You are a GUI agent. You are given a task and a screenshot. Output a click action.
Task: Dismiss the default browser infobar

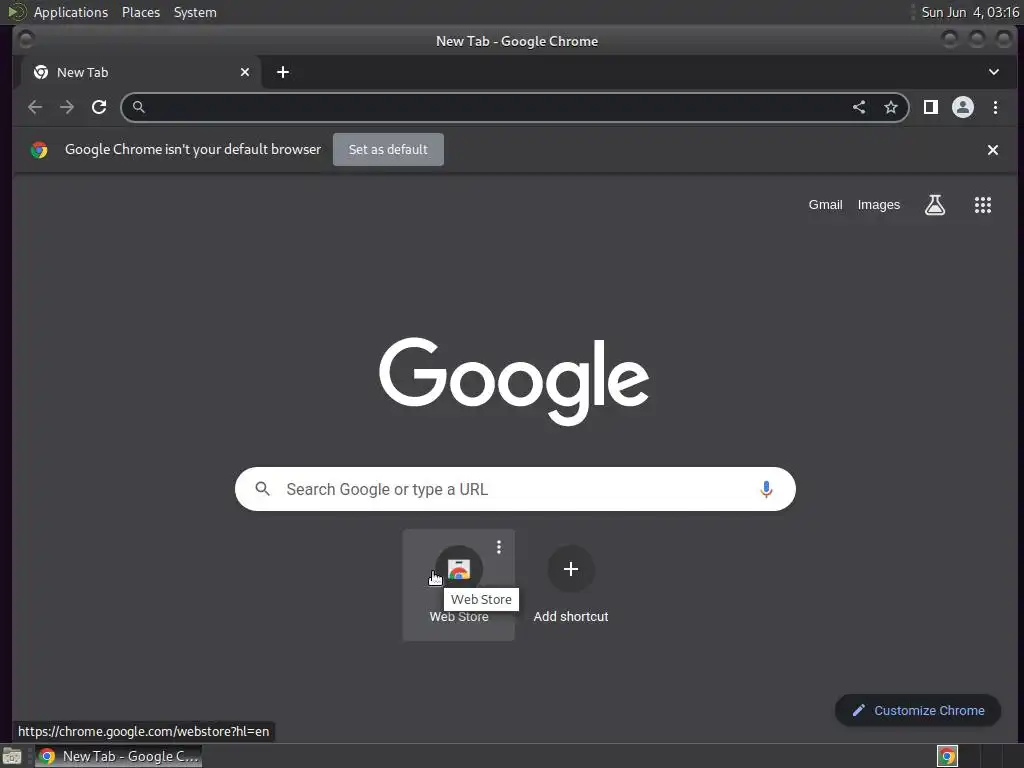(x=993, y=150)
